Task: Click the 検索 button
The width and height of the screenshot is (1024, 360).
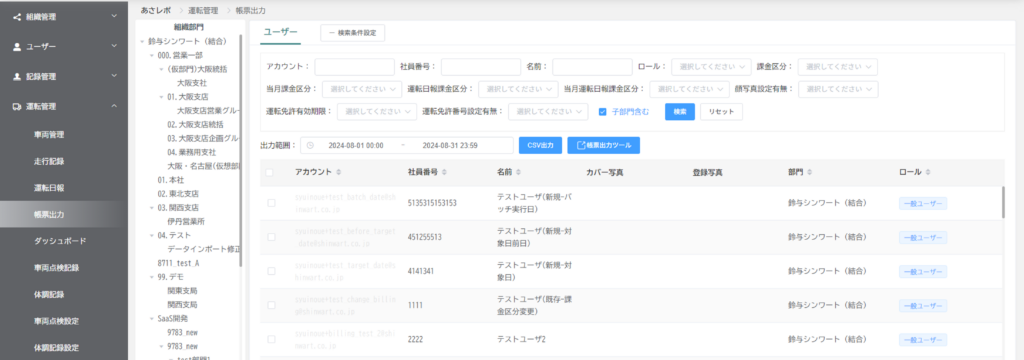Action: coord(680,112)
